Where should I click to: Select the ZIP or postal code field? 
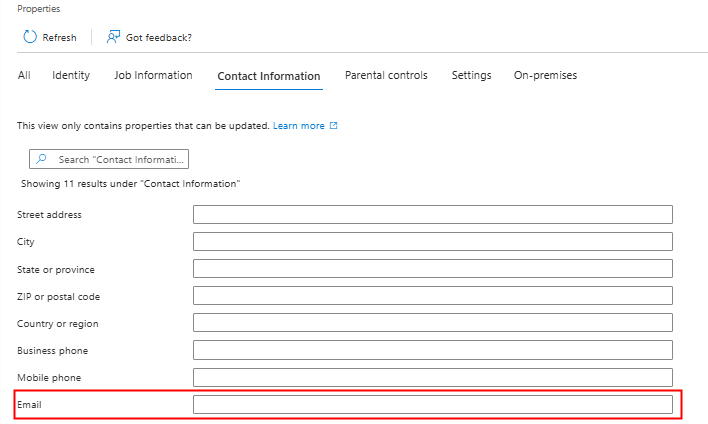432,296
